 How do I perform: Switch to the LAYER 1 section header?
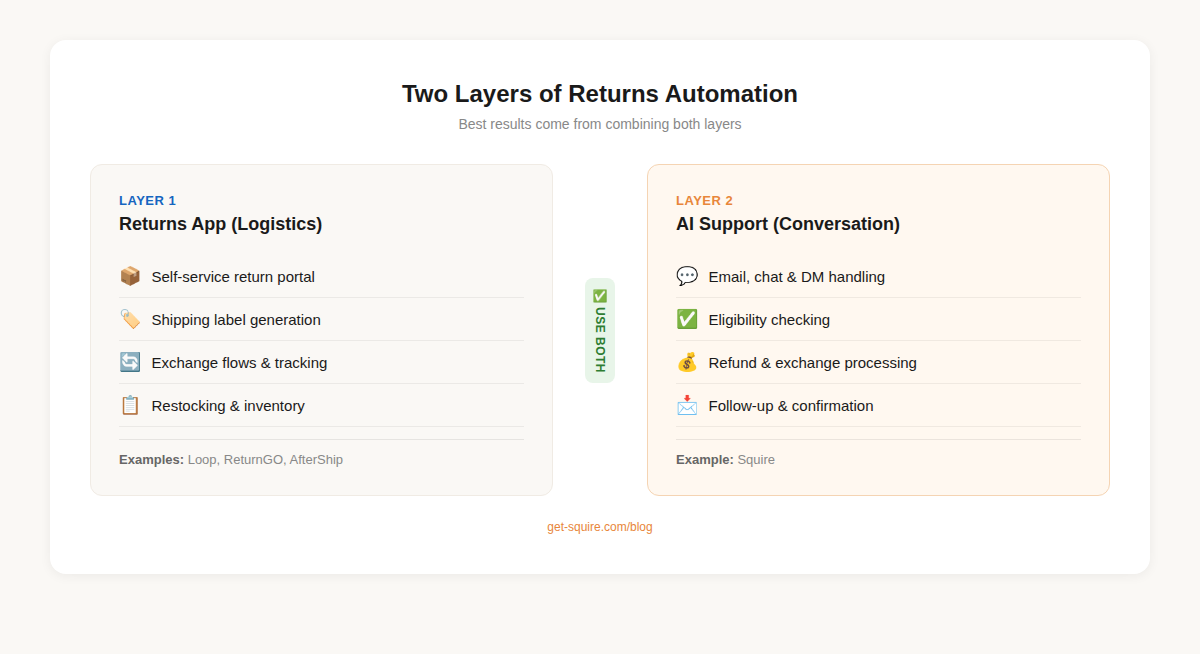pos(147,200)
